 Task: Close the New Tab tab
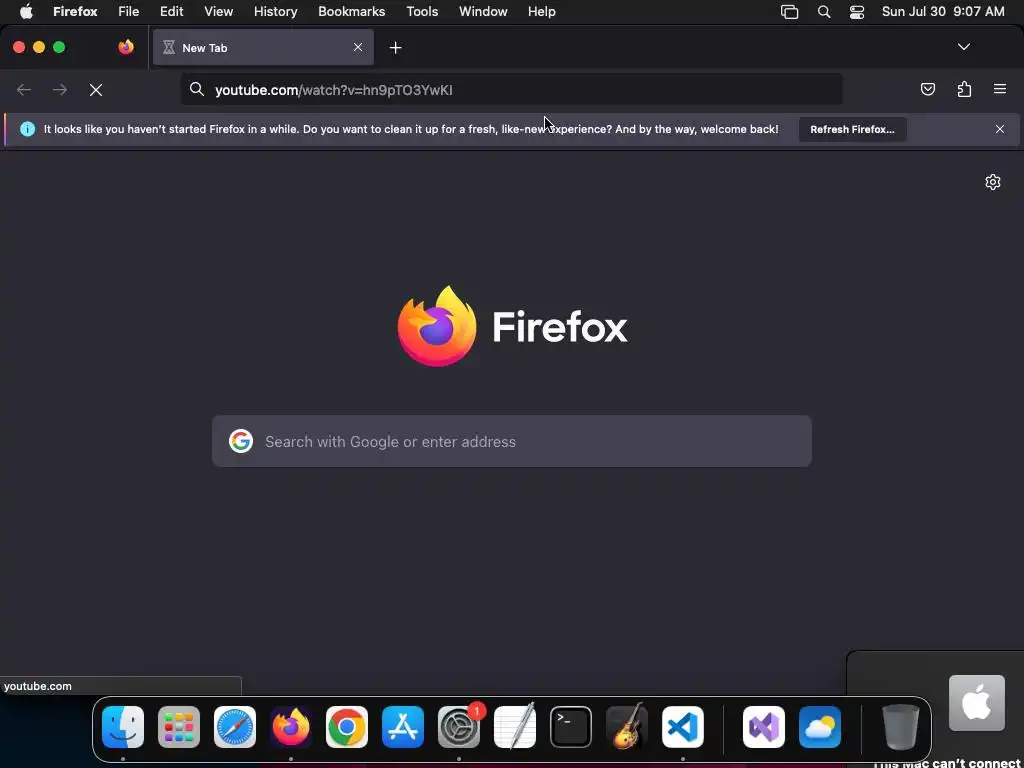(358, 47)
